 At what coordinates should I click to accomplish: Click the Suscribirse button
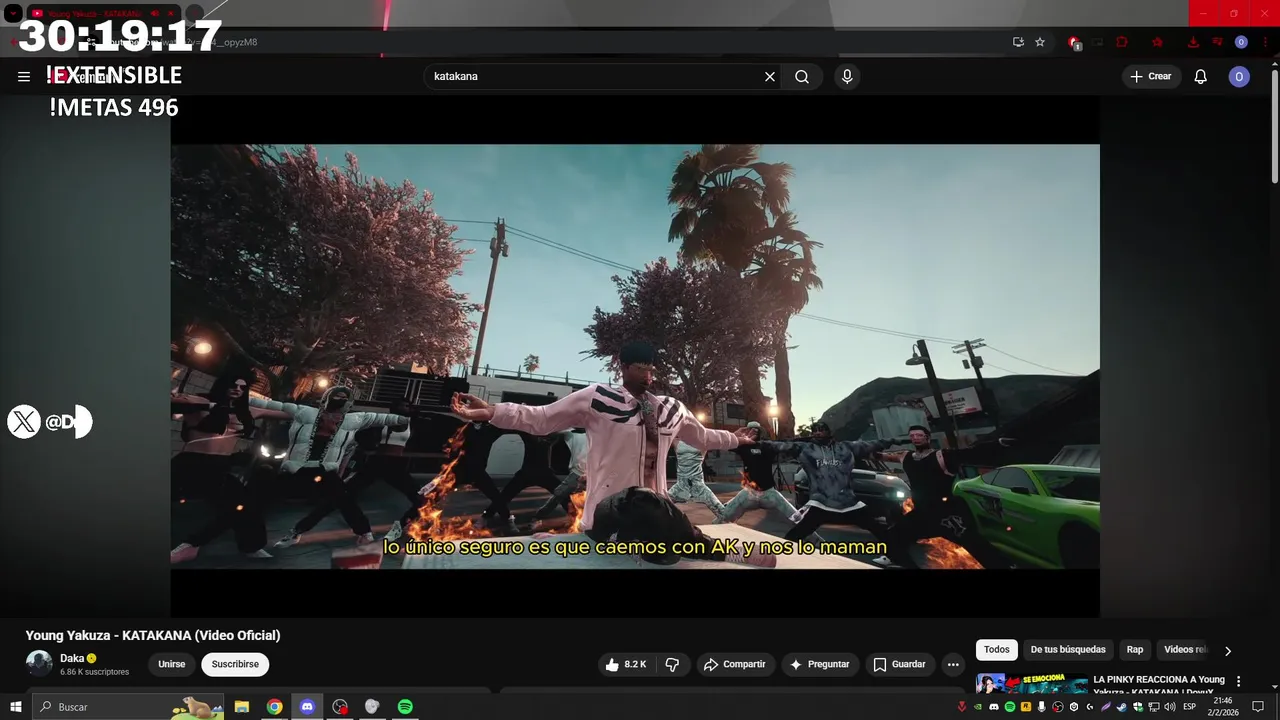click(x=235, y=664)
